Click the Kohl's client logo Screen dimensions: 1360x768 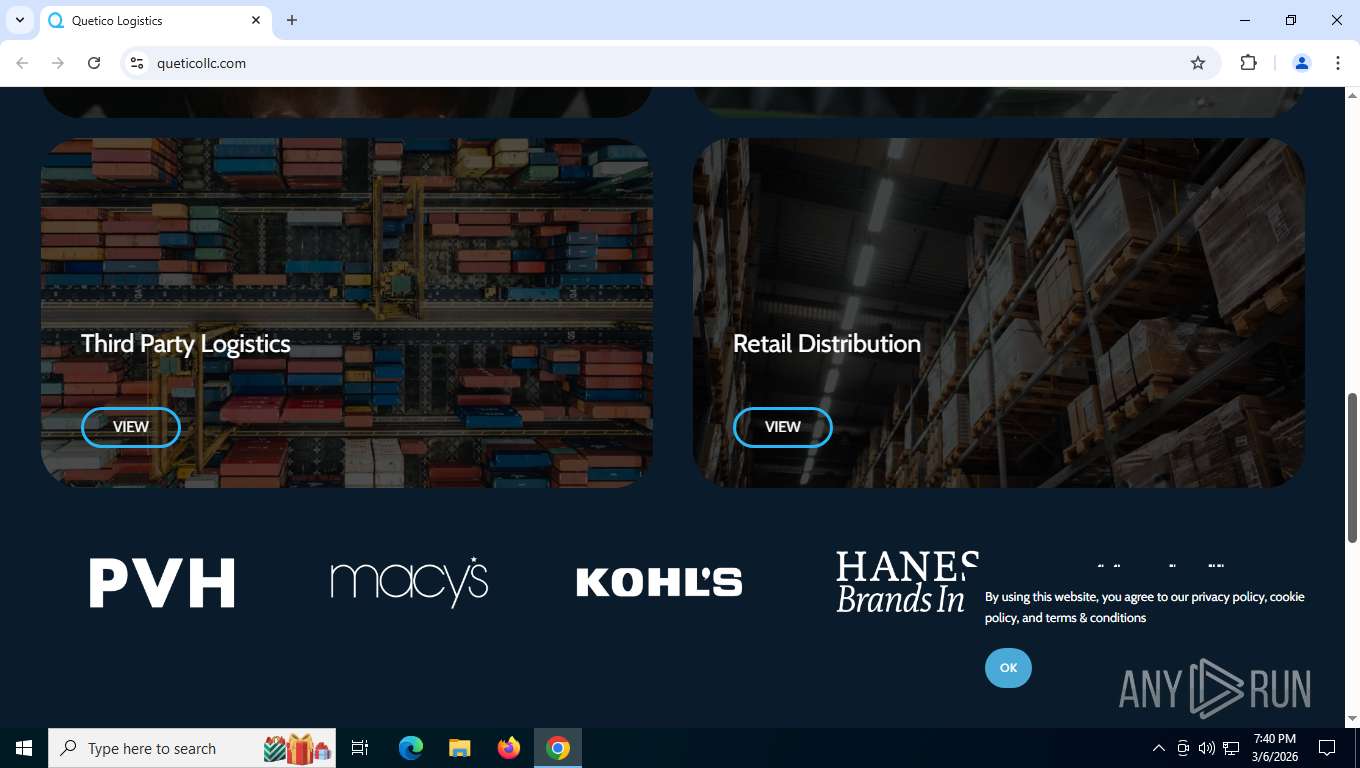tap(659, 582)
